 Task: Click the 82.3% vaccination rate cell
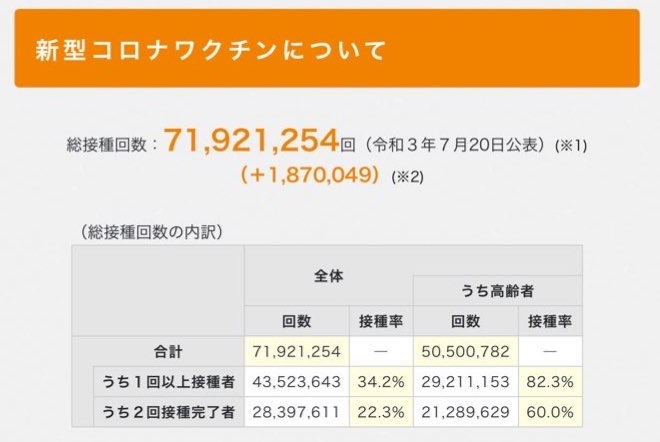tap(549, 381)
